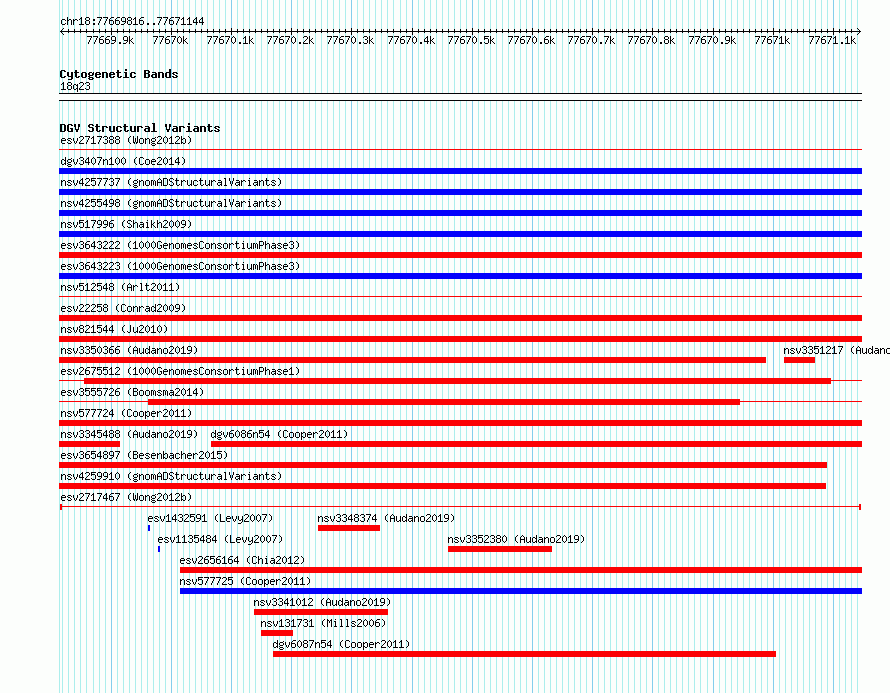Select nsv577724 (Cooper2011) label
This screenshot has height=693, width=890.
(x=126, y=413)
